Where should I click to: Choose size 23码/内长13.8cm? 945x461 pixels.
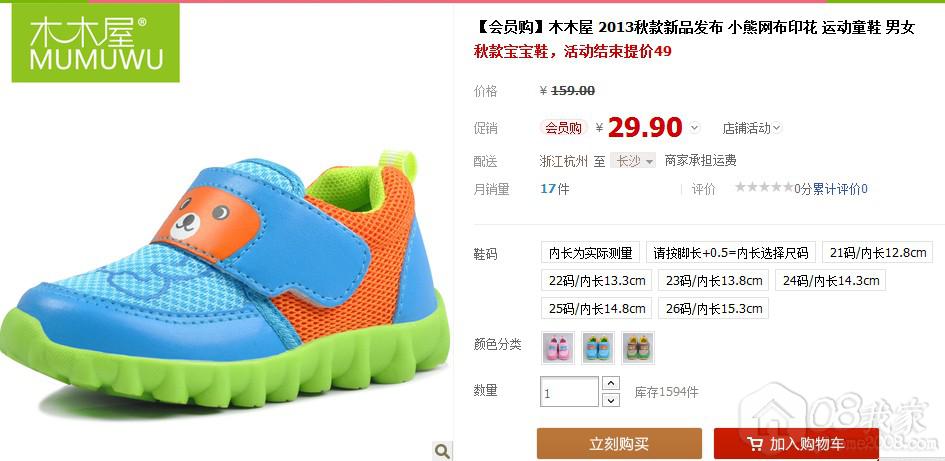tap(714, 280)
